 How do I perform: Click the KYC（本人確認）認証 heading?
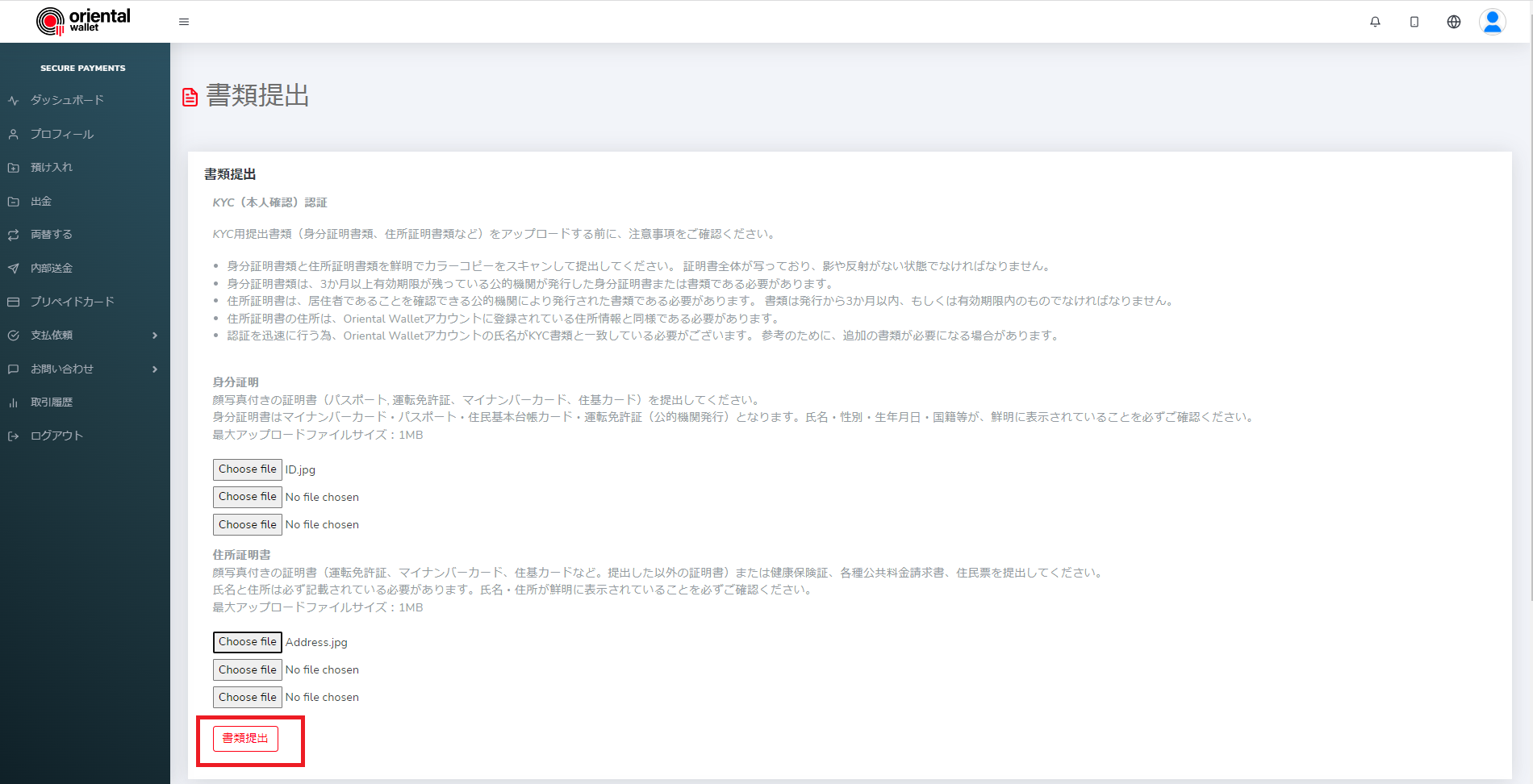tap(269, 202)
